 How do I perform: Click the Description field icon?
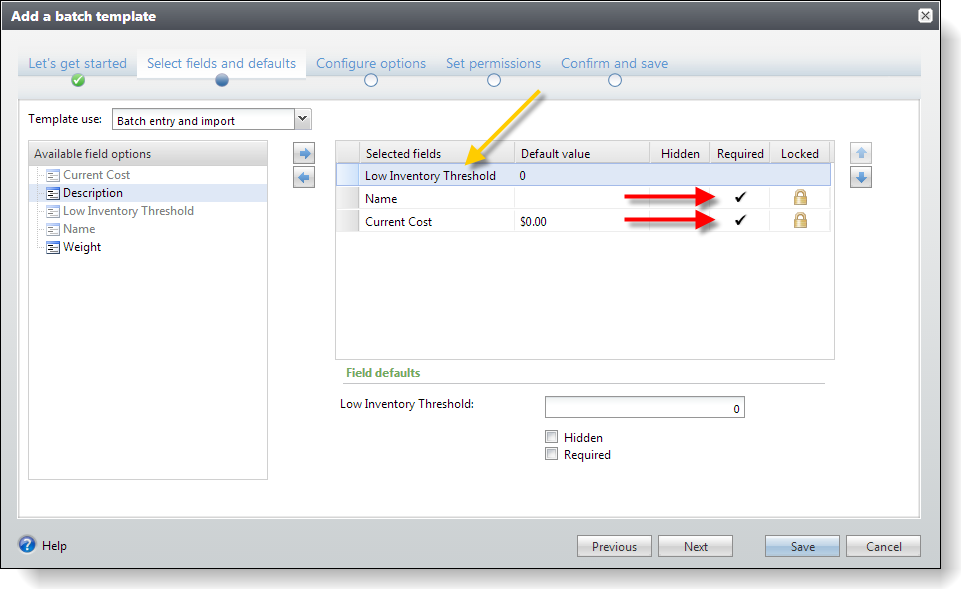pyautogui.click(x=53, y=193)
